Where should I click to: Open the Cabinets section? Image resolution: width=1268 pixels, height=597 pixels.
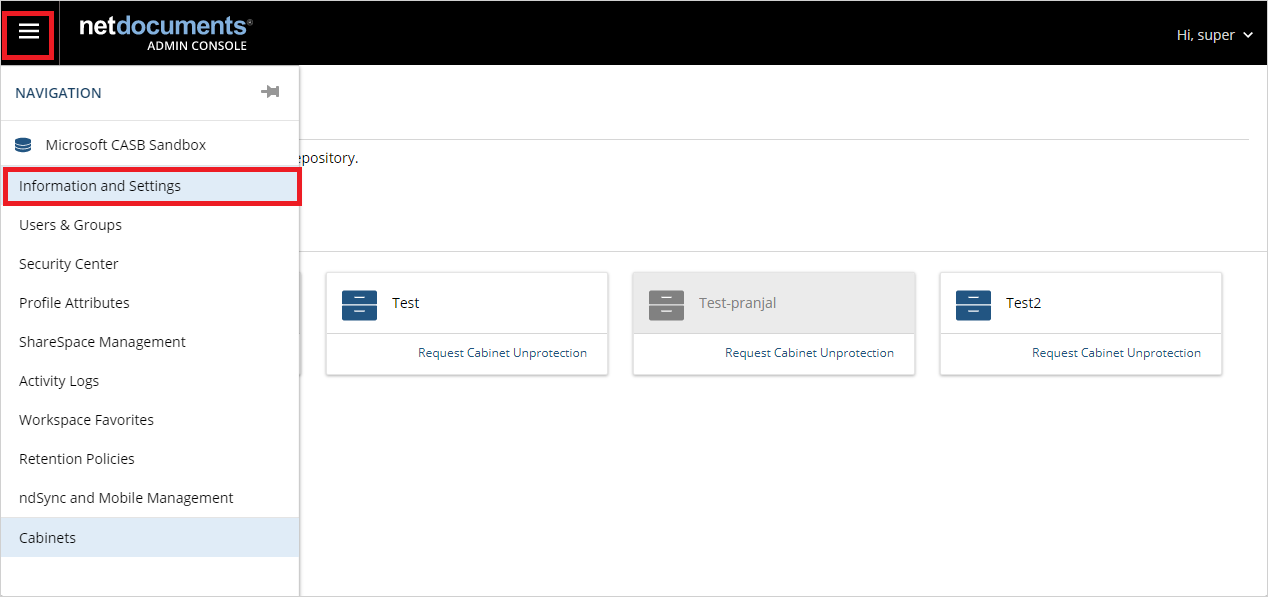[x=47, y=537]
